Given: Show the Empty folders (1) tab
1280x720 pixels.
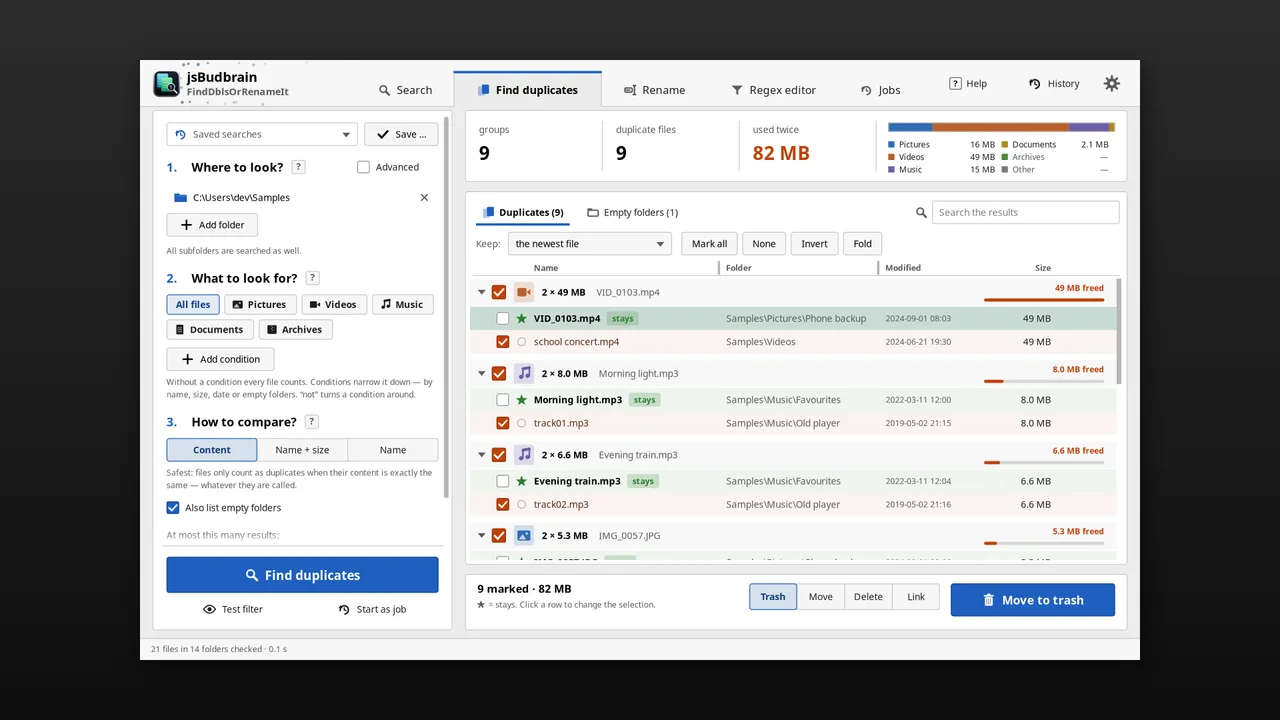Looking at the screenshot, I should click(x=633, y=213).
